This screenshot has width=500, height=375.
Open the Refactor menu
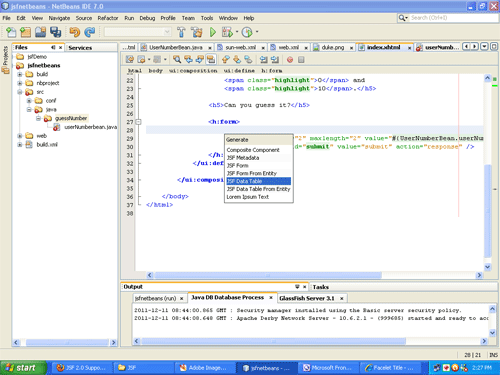tap(108, 18)
